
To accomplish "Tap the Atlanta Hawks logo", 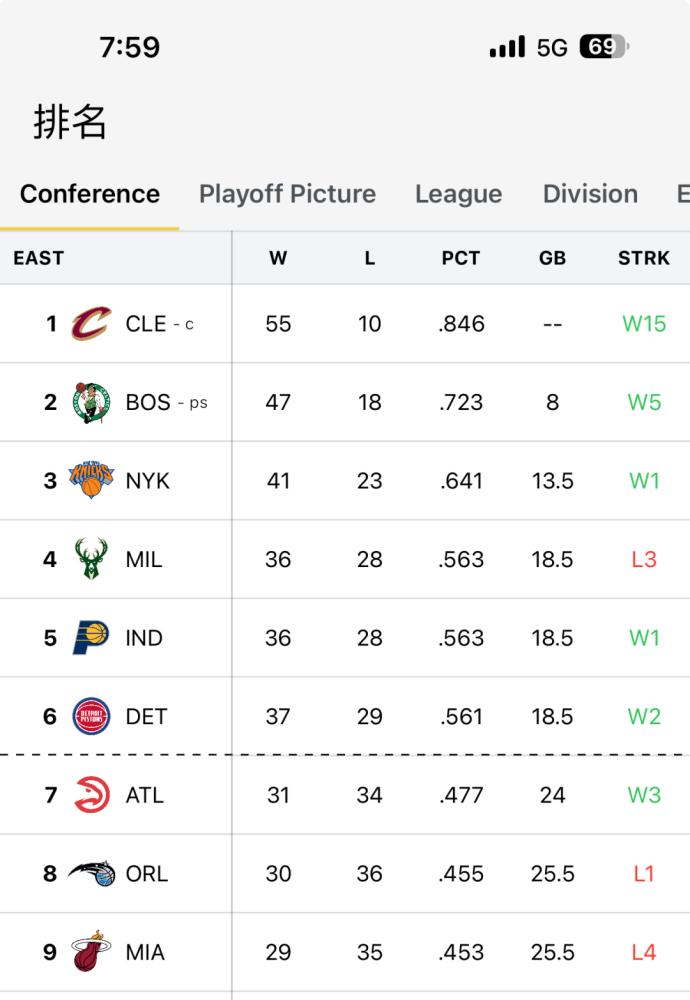I will pos(91,795).
